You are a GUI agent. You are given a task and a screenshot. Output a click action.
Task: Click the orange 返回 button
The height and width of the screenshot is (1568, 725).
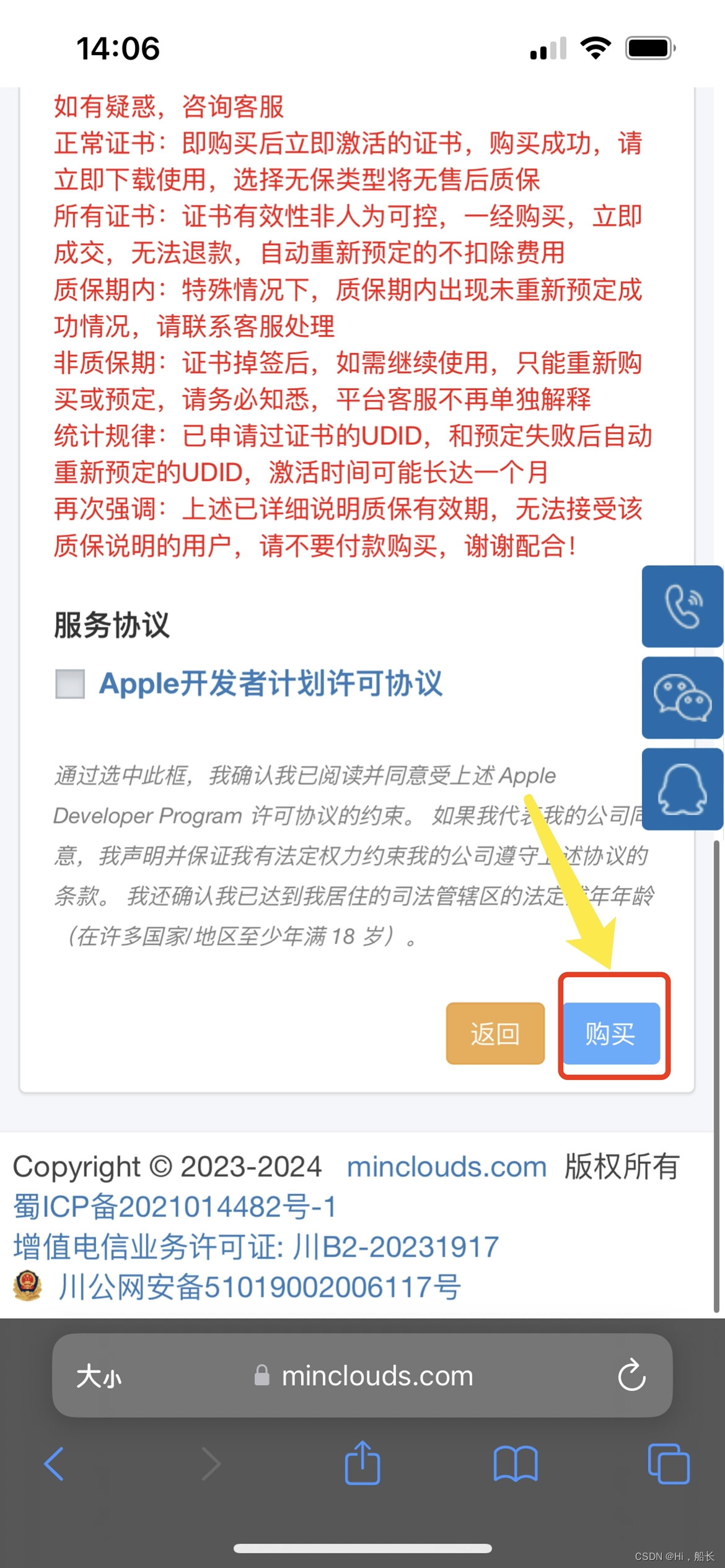(495, 1034)
